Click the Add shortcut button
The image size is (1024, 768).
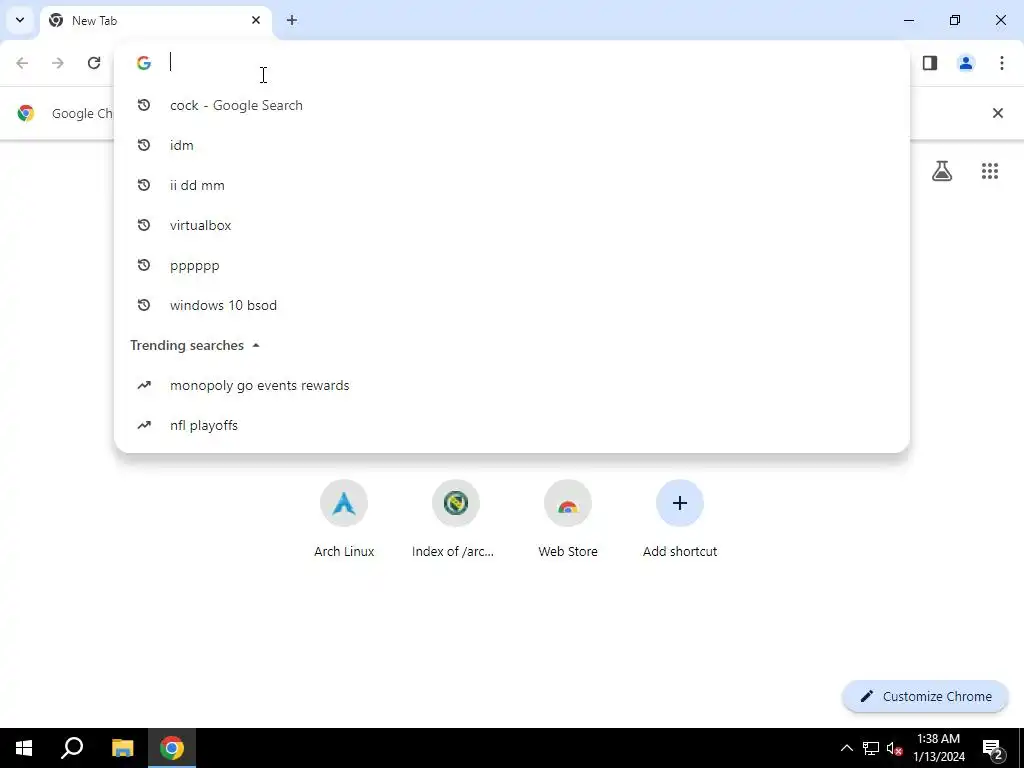(x=680, y=519)
